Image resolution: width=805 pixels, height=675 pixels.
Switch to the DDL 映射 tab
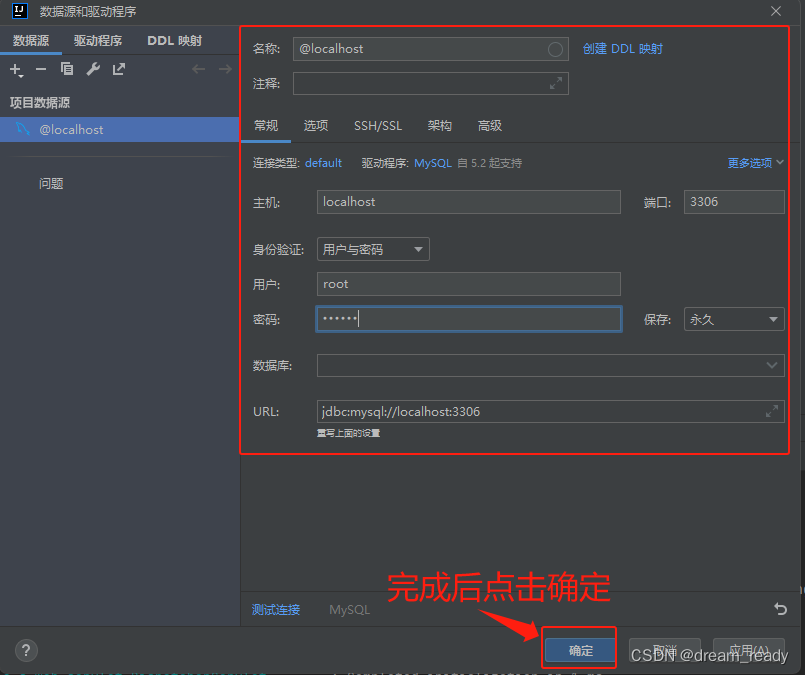(175, 41)
